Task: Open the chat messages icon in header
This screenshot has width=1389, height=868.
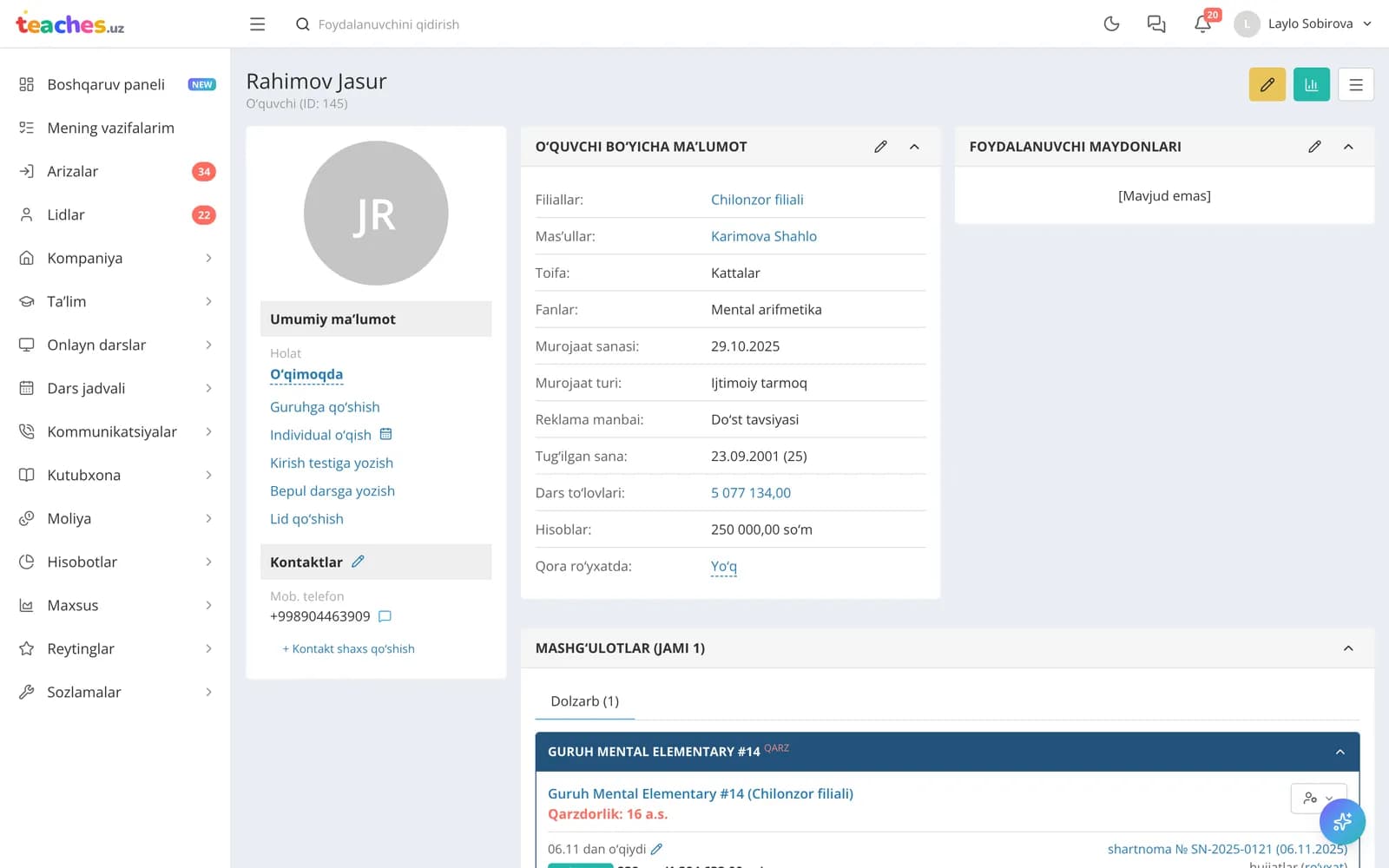Action: click(x=1156, y=24)
